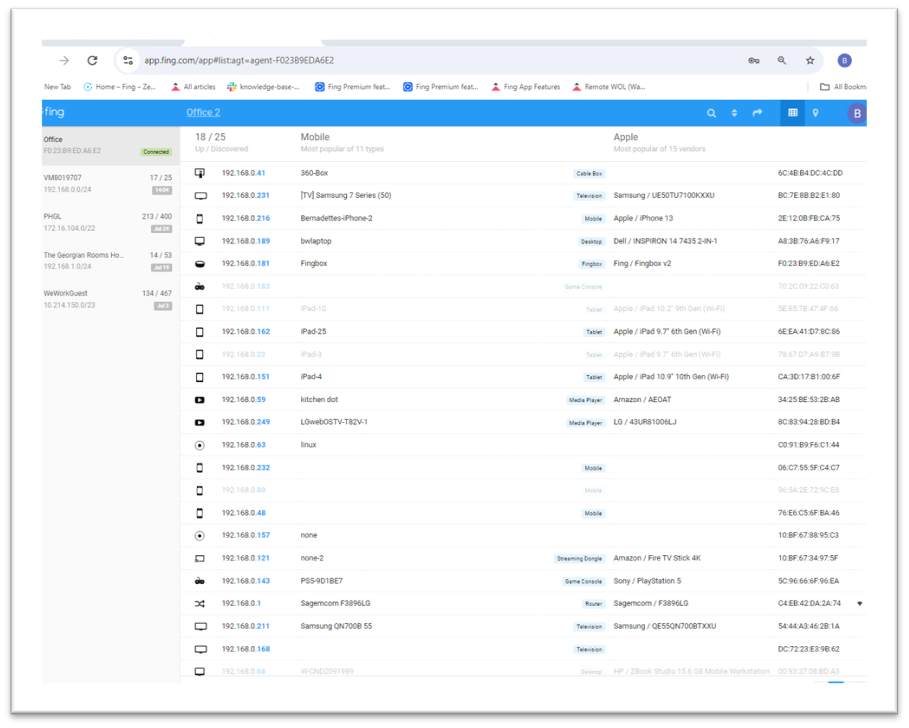The image size is (909, 728).
Task: Click the sort order icon in the blue toolbar
Action: click(735, 113)
